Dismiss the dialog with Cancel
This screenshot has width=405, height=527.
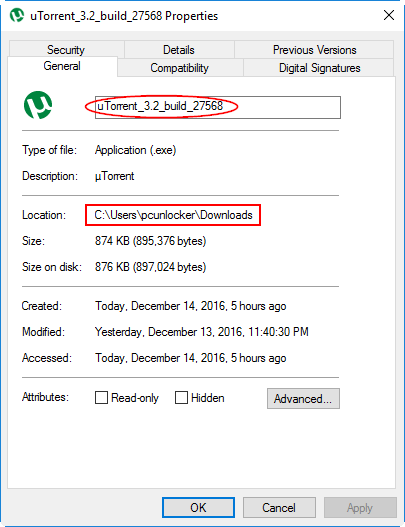[x=279, y=508]
